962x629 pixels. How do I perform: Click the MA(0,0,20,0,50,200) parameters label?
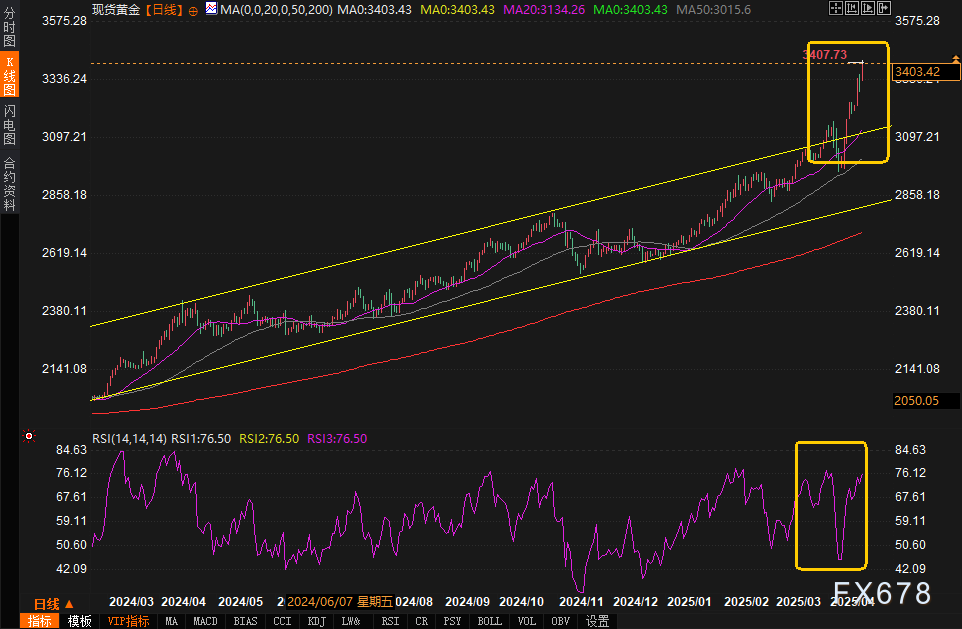pos(276,9)
